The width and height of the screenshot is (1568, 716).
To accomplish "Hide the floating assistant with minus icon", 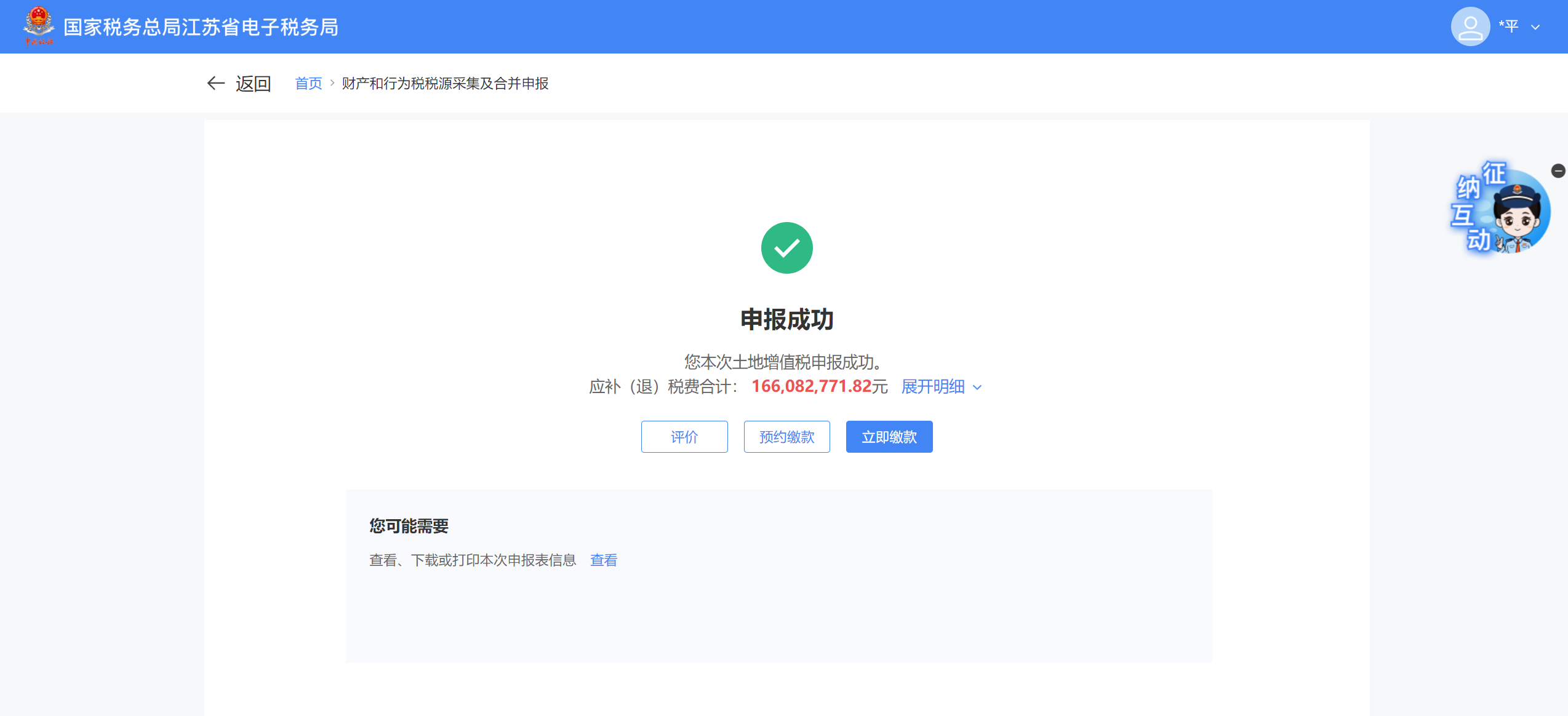I will pos(1558,171).
